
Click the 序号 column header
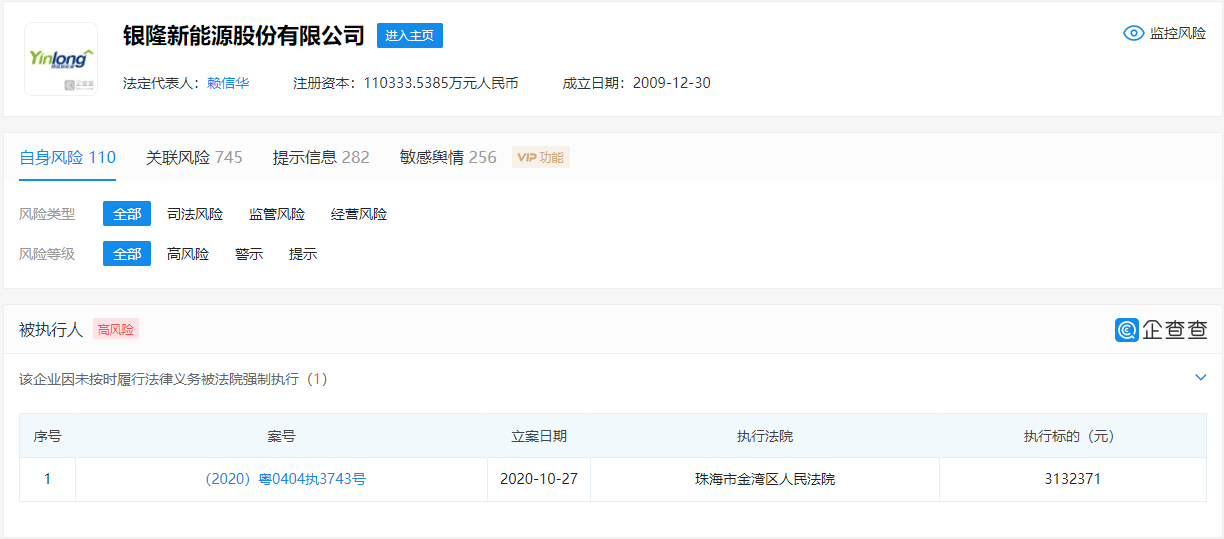click(47, 436)
